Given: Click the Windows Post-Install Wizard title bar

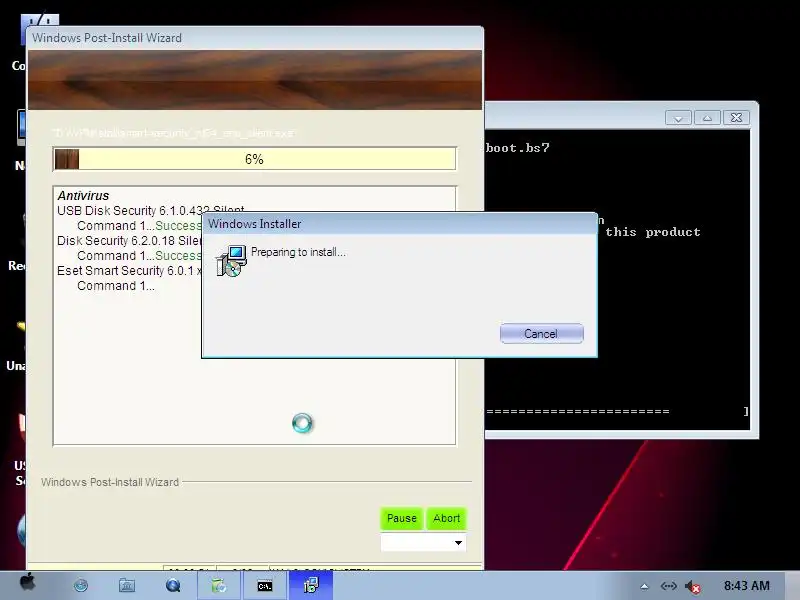Looking at the screenshot, I should 255,38.
